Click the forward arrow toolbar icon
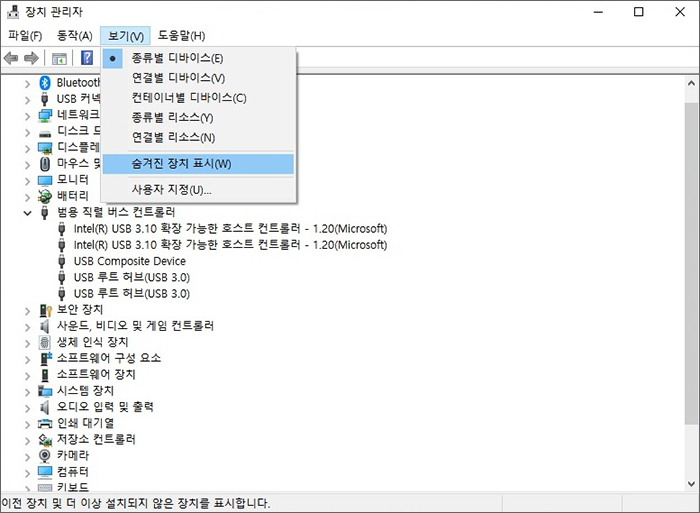This screenshot has width=700, height=513. point(31,58)
